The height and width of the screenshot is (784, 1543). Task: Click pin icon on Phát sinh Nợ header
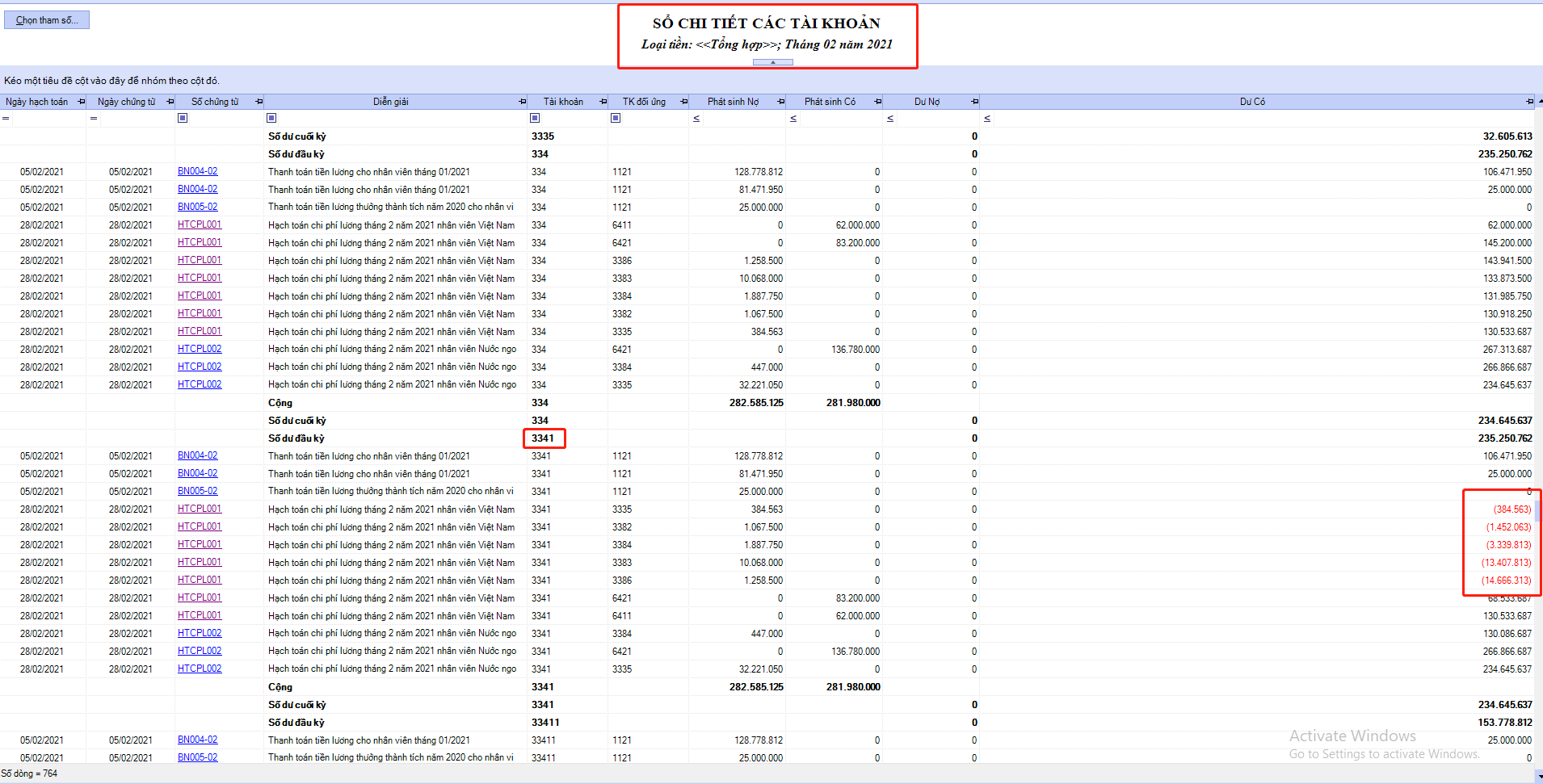[781, 102]
